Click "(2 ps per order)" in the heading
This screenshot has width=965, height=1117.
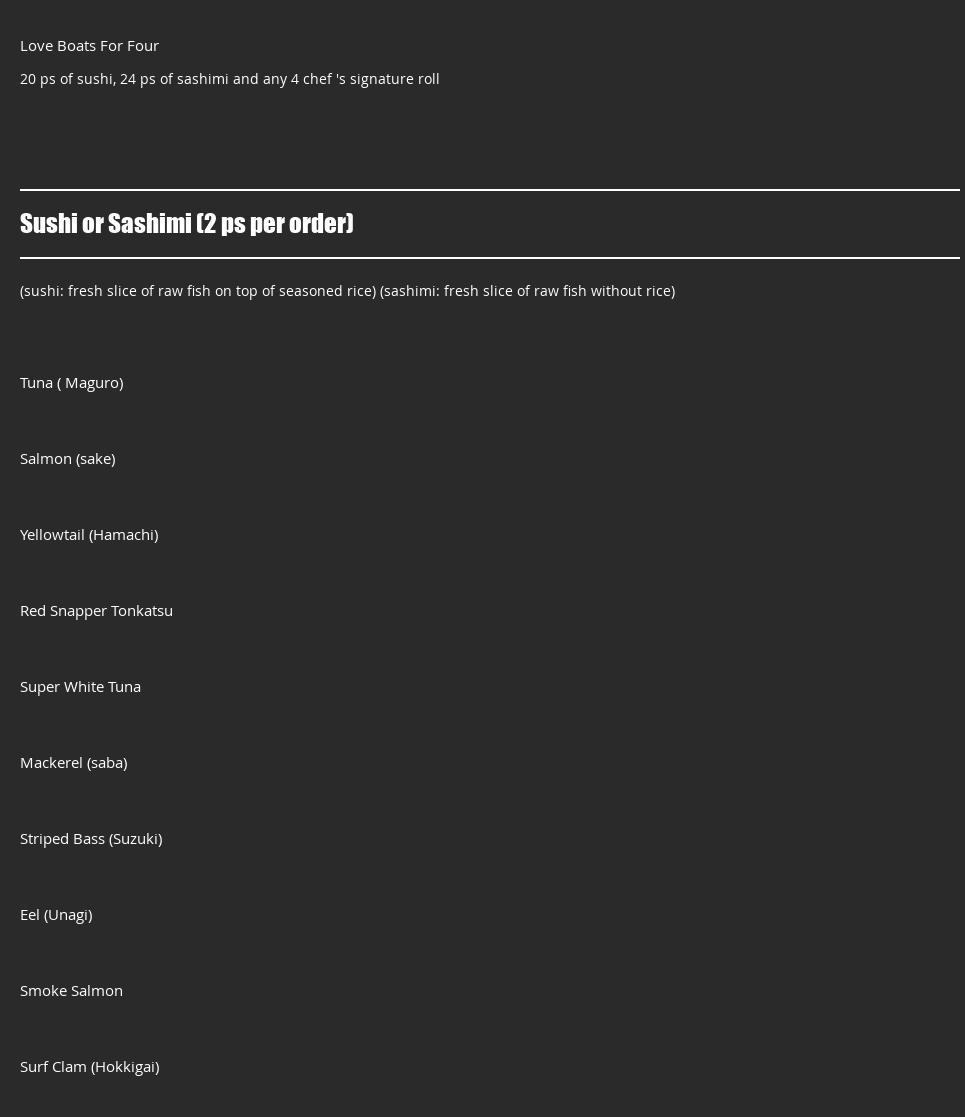(x=275, y=223)
